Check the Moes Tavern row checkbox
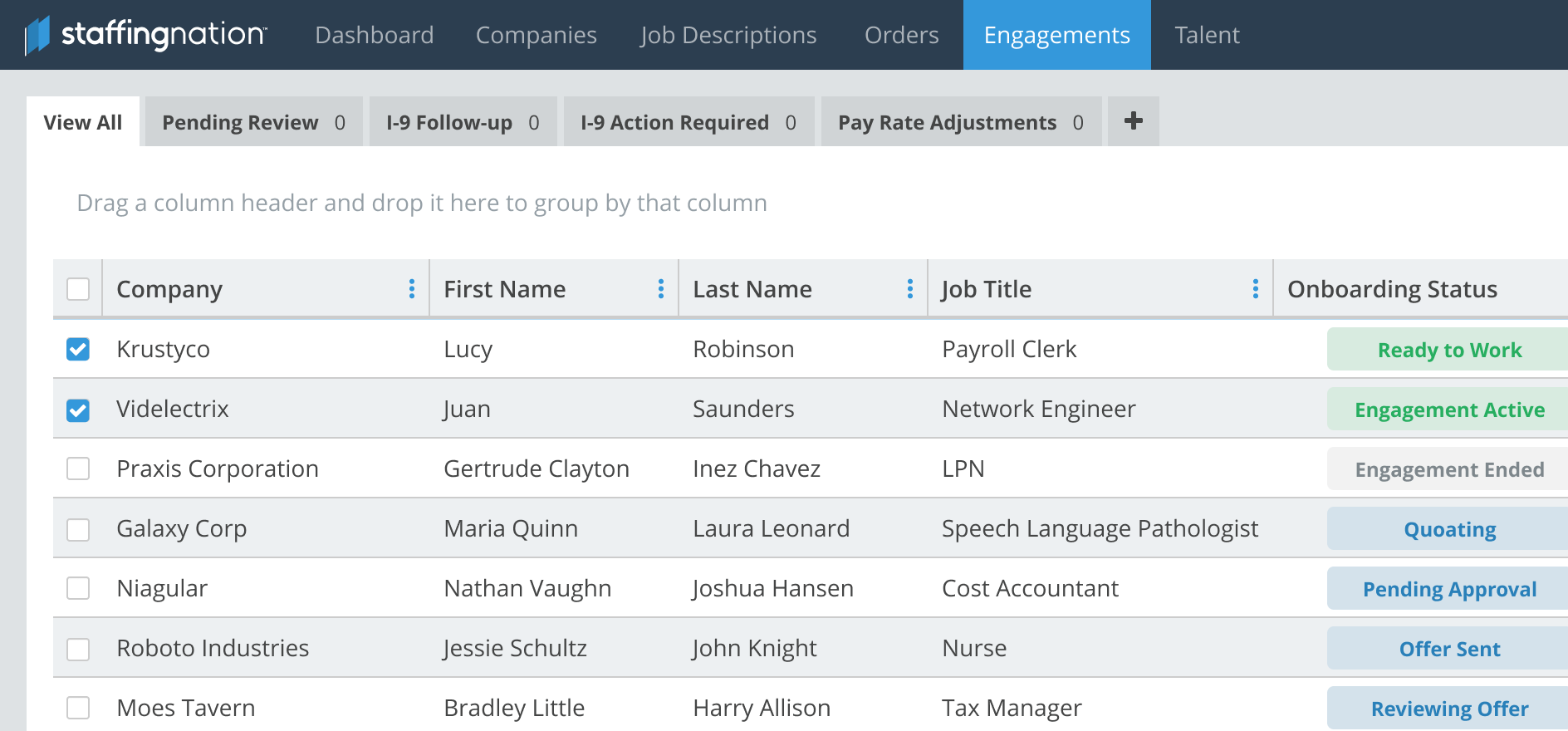The image size is (1568, 731). click(78, 708)
